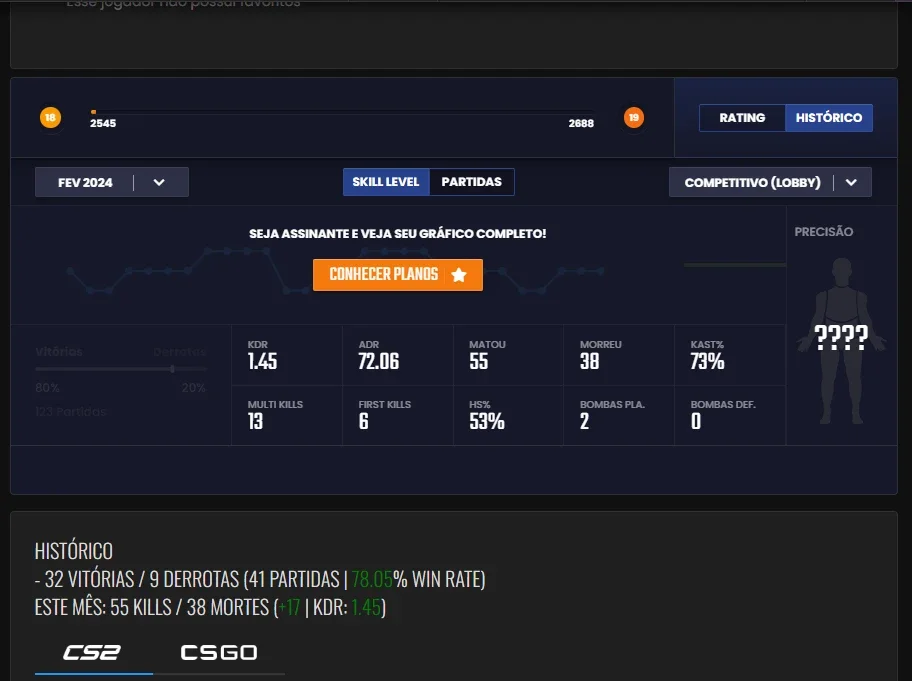
Task: Click the Conhecer Planos button
Action: tap(398, 274)
